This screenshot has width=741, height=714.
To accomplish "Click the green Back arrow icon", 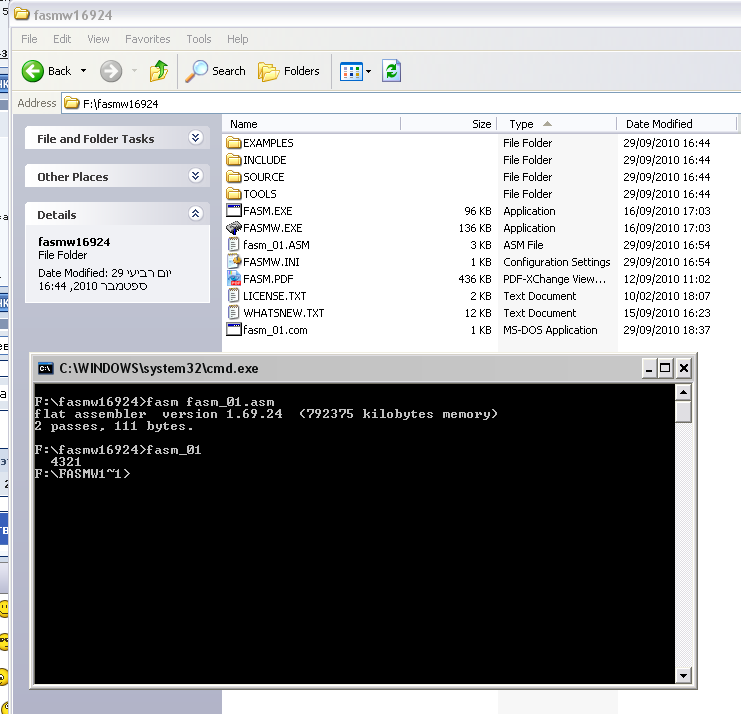I will point(33,71).
